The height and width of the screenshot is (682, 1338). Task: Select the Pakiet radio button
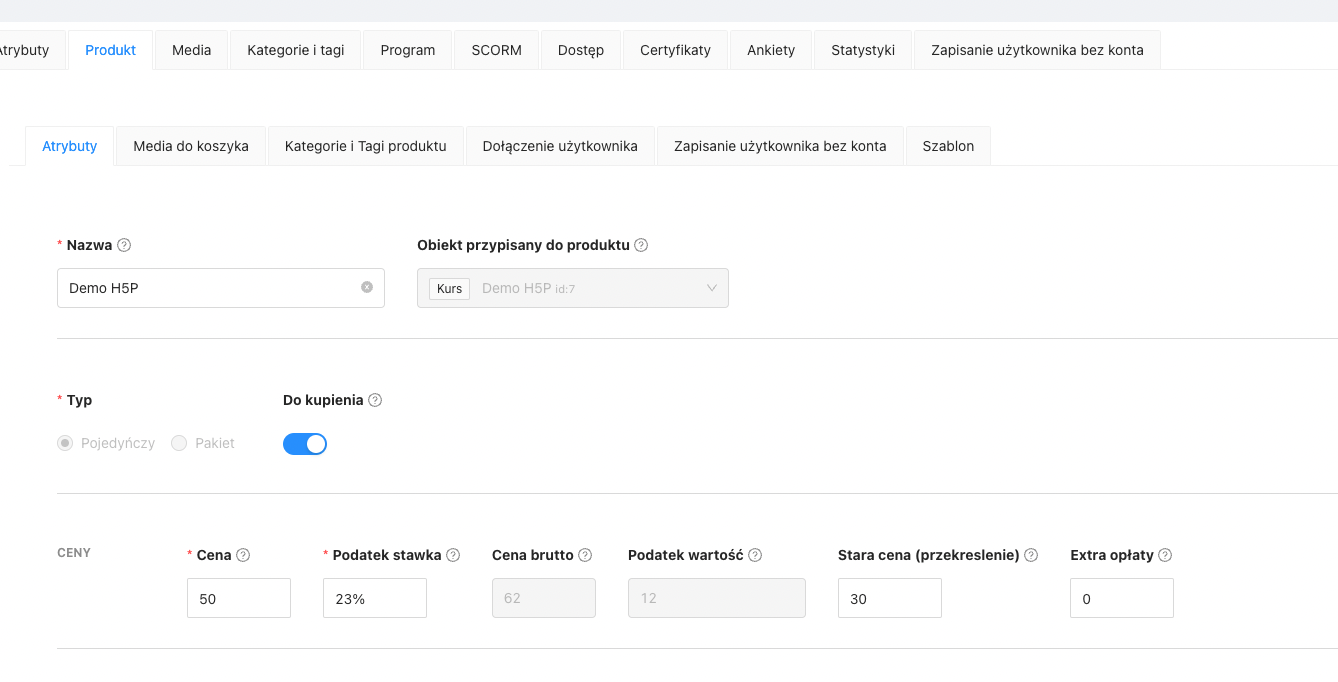(179, 442)
